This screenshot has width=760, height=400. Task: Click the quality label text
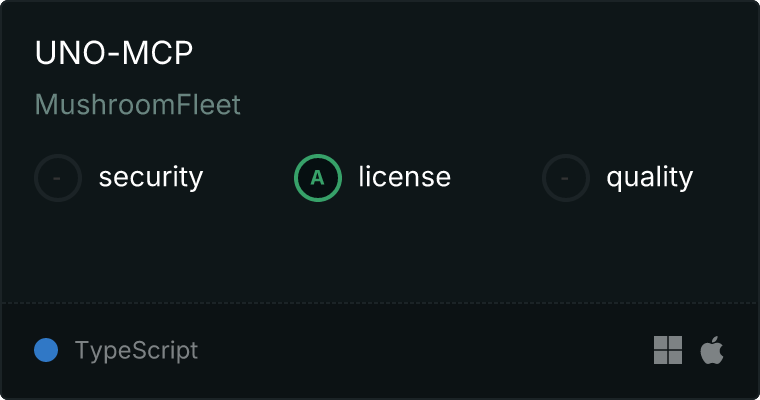click(x=650, y=178)
